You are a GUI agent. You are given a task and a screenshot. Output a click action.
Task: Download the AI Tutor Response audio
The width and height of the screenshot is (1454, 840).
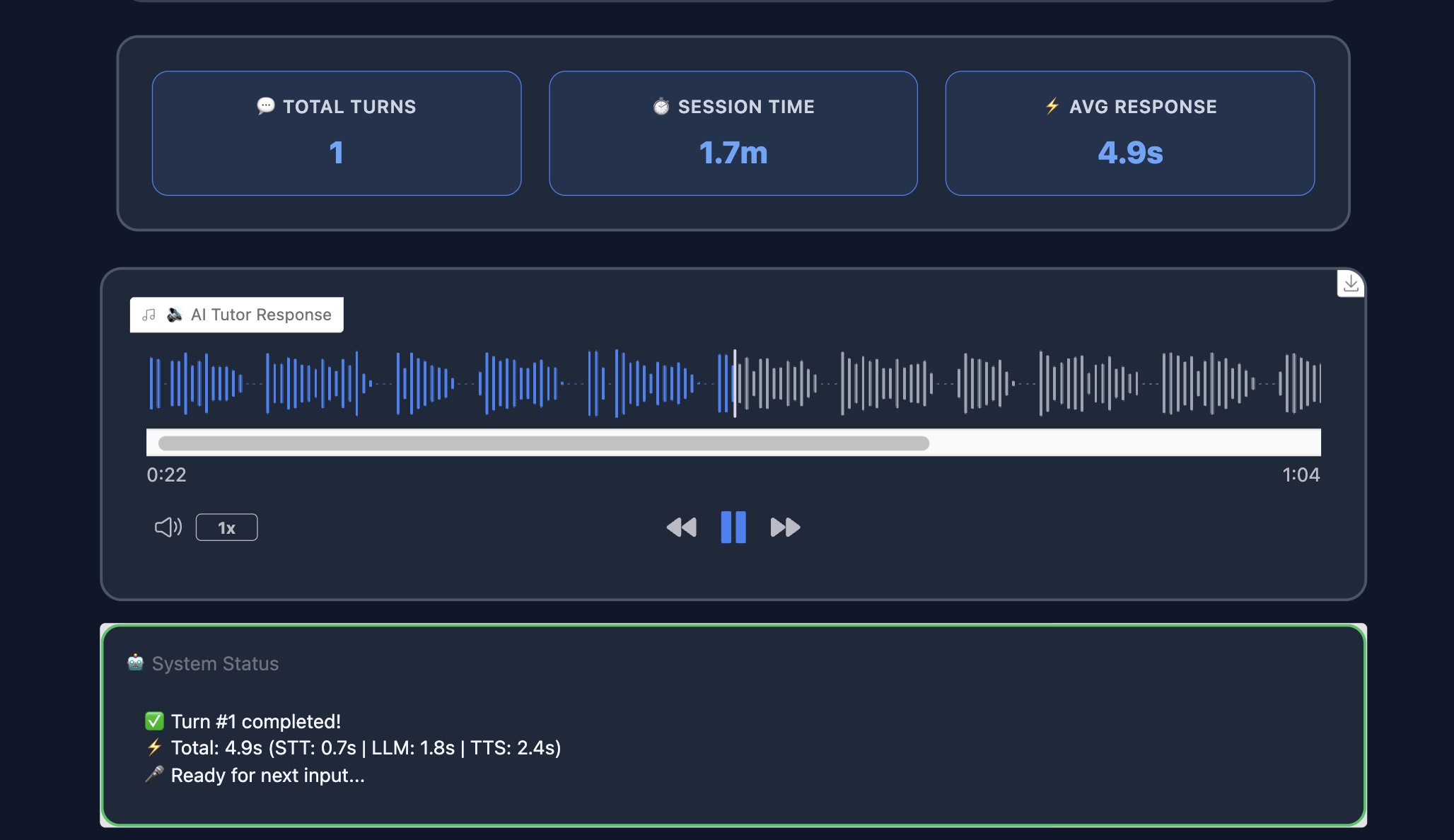[1350, 284]
